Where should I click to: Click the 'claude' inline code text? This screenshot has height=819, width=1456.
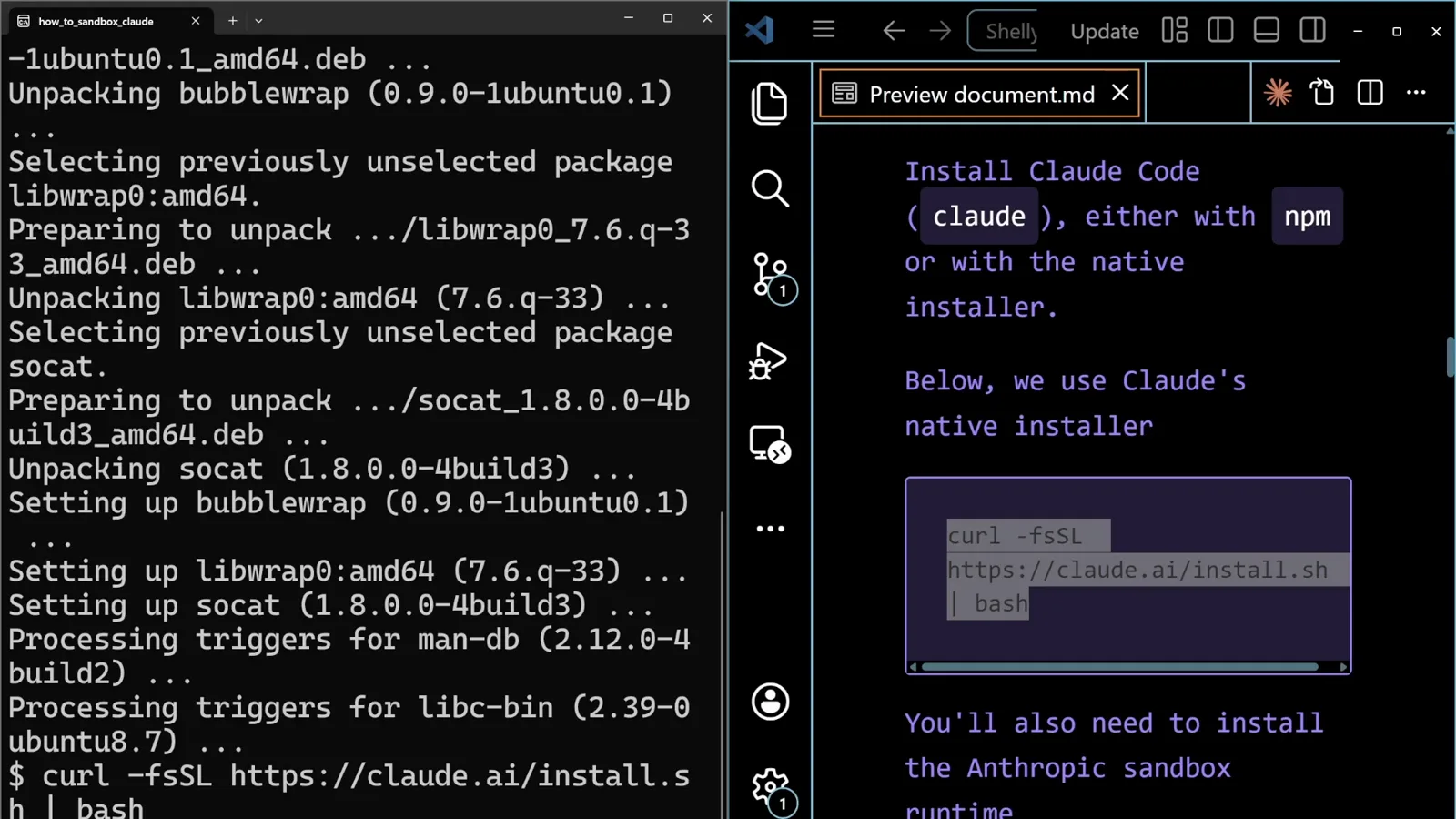pyautogui.click(x=979, y=217)
